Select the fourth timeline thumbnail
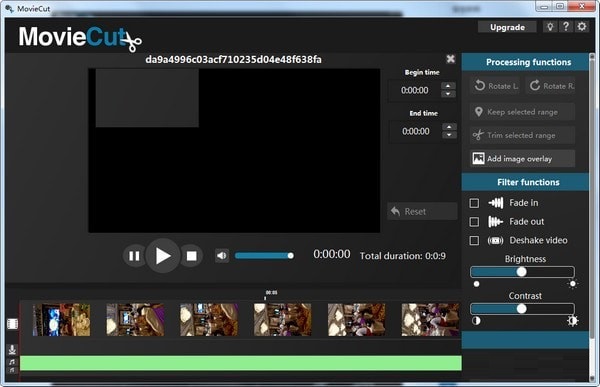Image resolution: width=600 pixels, height=387 pixels. (x=283, y=320)
